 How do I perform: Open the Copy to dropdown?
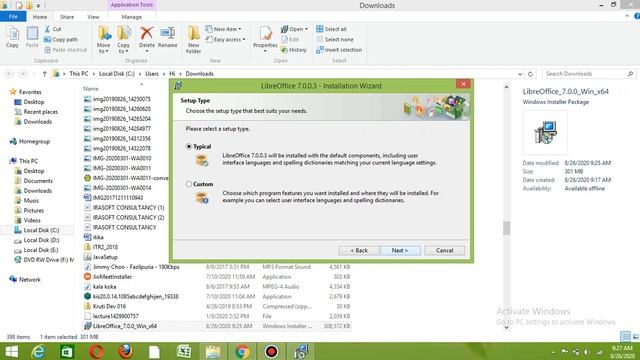pos(123,40)
